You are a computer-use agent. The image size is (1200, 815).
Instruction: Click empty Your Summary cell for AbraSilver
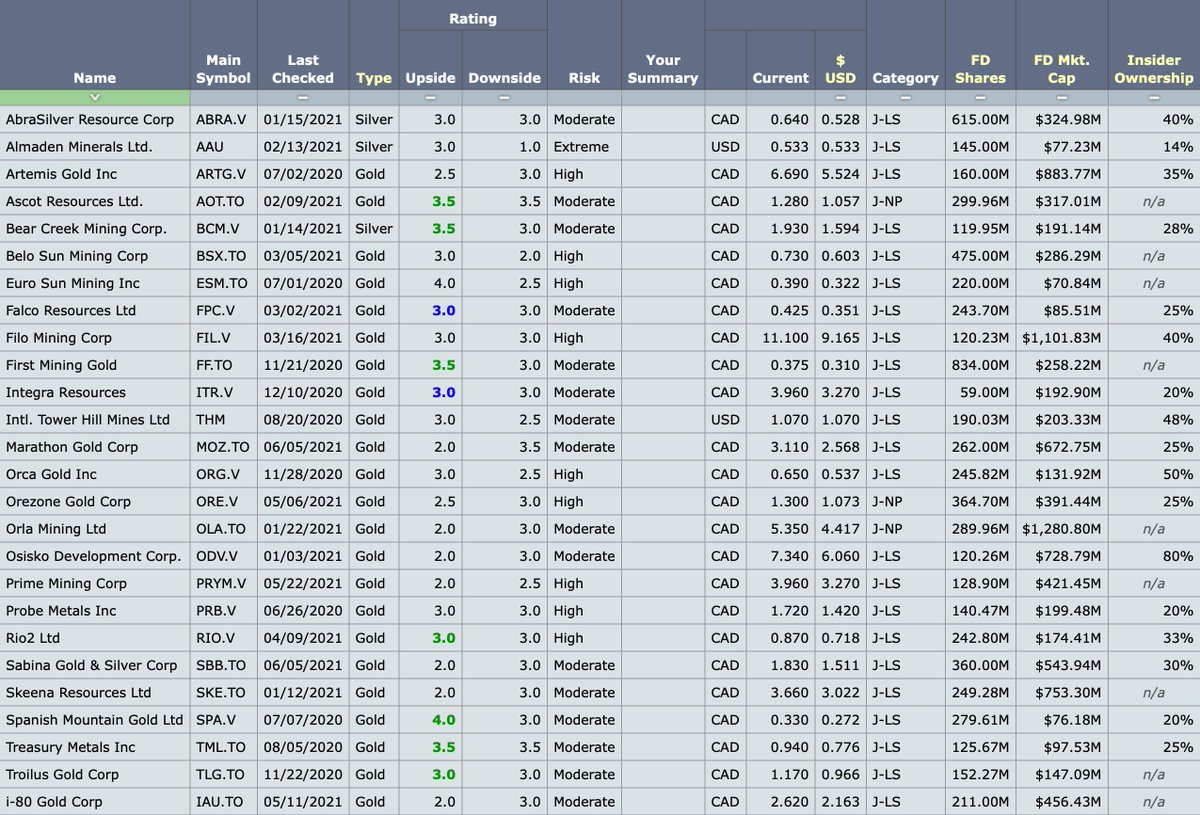tap(662, 119)
